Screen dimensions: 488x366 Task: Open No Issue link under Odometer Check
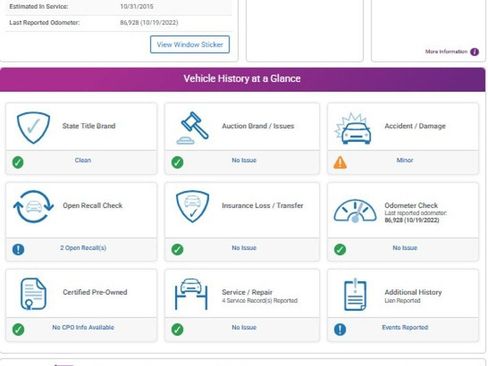405,248
